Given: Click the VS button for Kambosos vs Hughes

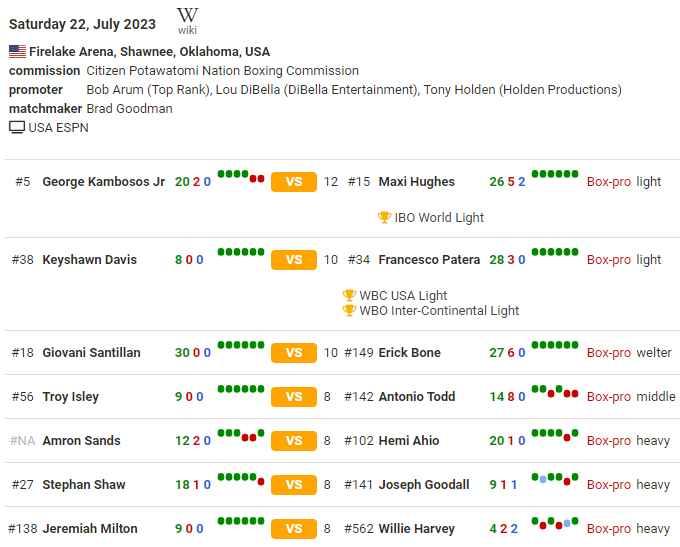Looking at the screenshot, I should pos(294,182).
